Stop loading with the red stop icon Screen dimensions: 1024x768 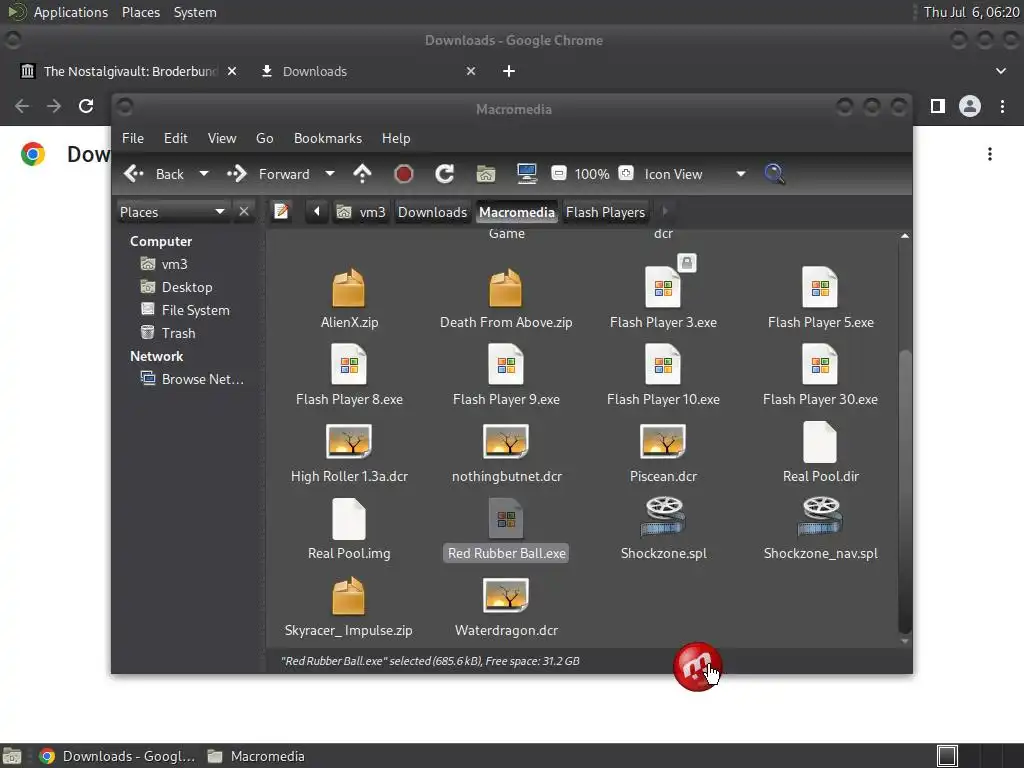click(x=404, y=174)
